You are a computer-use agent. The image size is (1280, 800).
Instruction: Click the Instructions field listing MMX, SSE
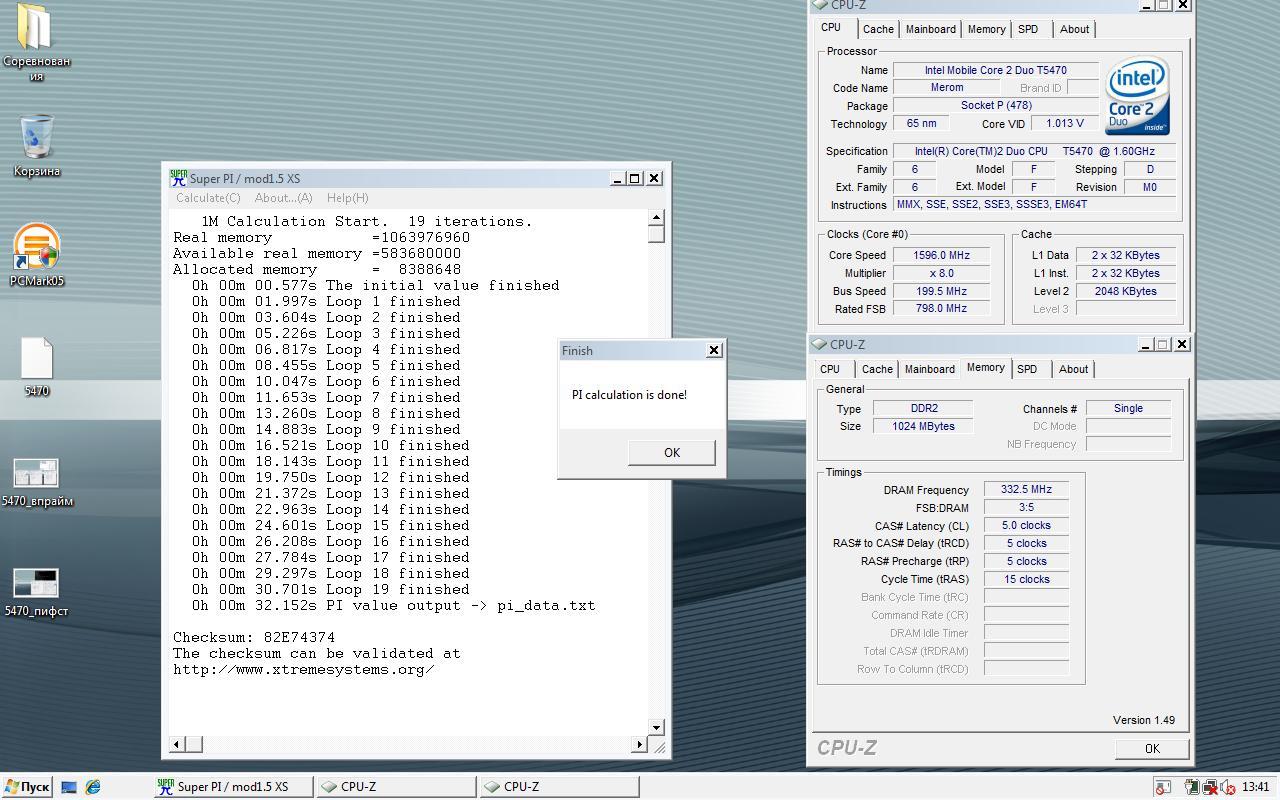[1035, 205]
